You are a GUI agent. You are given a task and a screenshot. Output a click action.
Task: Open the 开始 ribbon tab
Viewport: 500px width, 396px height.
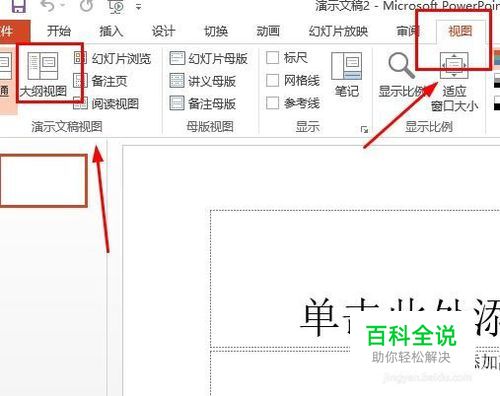[x=59, y=31]
